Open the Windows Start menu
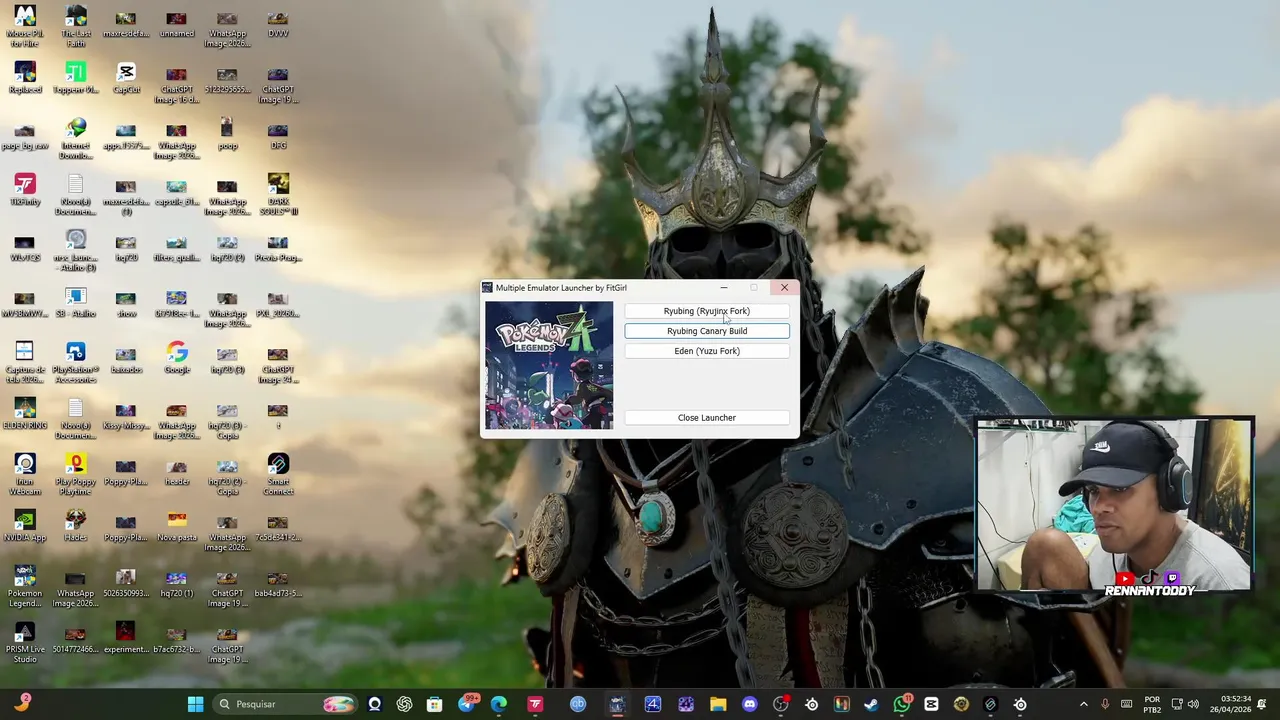 [x=196, y=704]
